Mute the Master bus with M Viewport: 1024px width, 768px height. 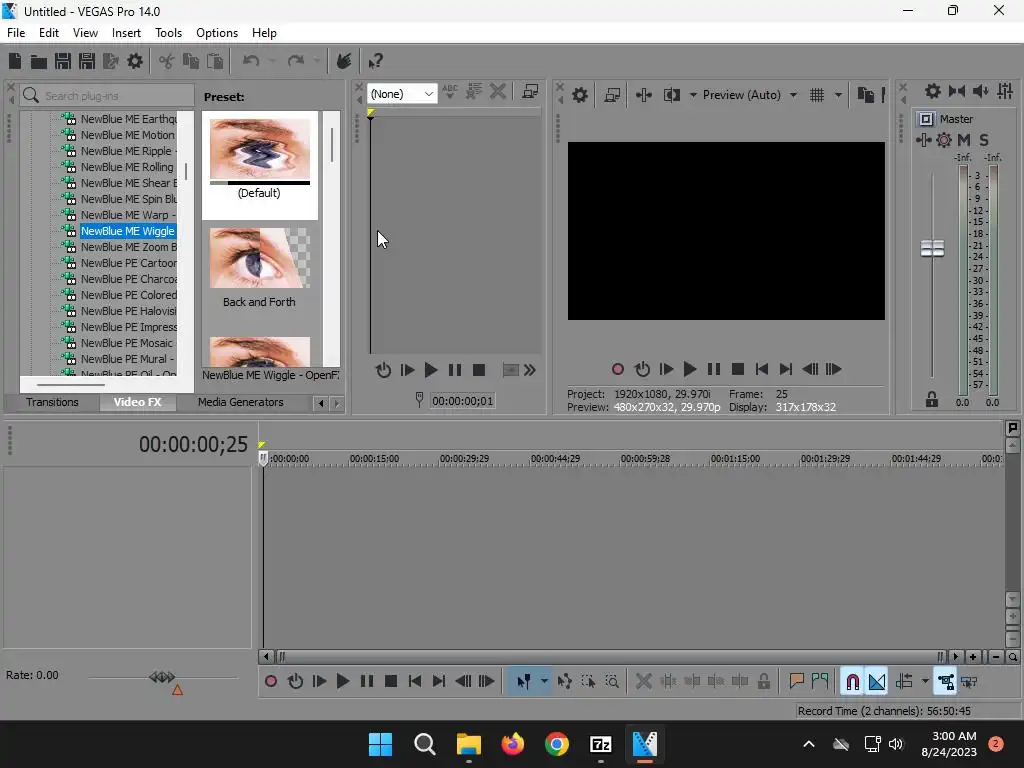click(963, 140)
